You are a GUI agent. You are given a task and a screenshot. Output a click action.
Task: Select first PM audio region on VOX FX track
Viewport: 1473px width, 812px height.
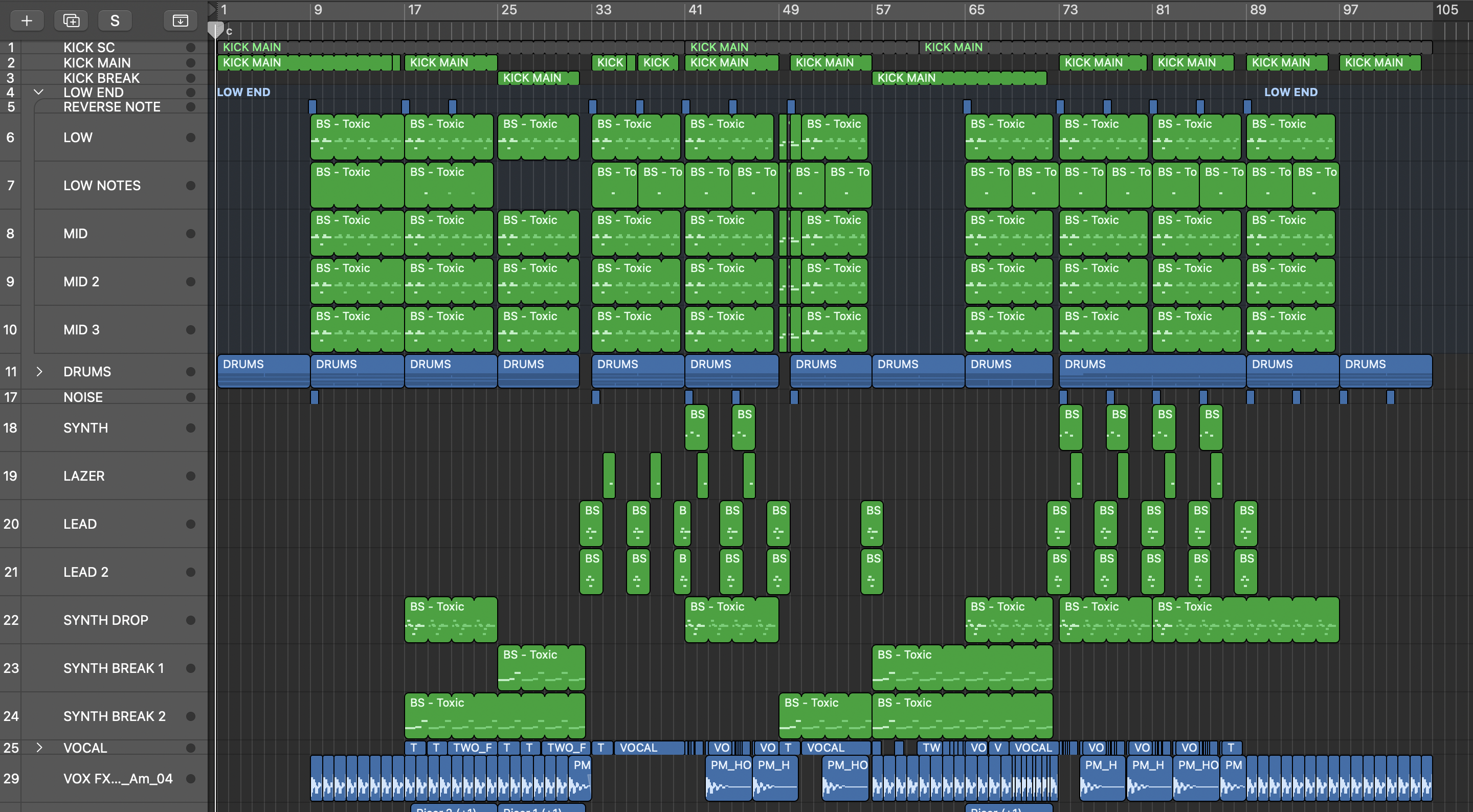[580, 778]
